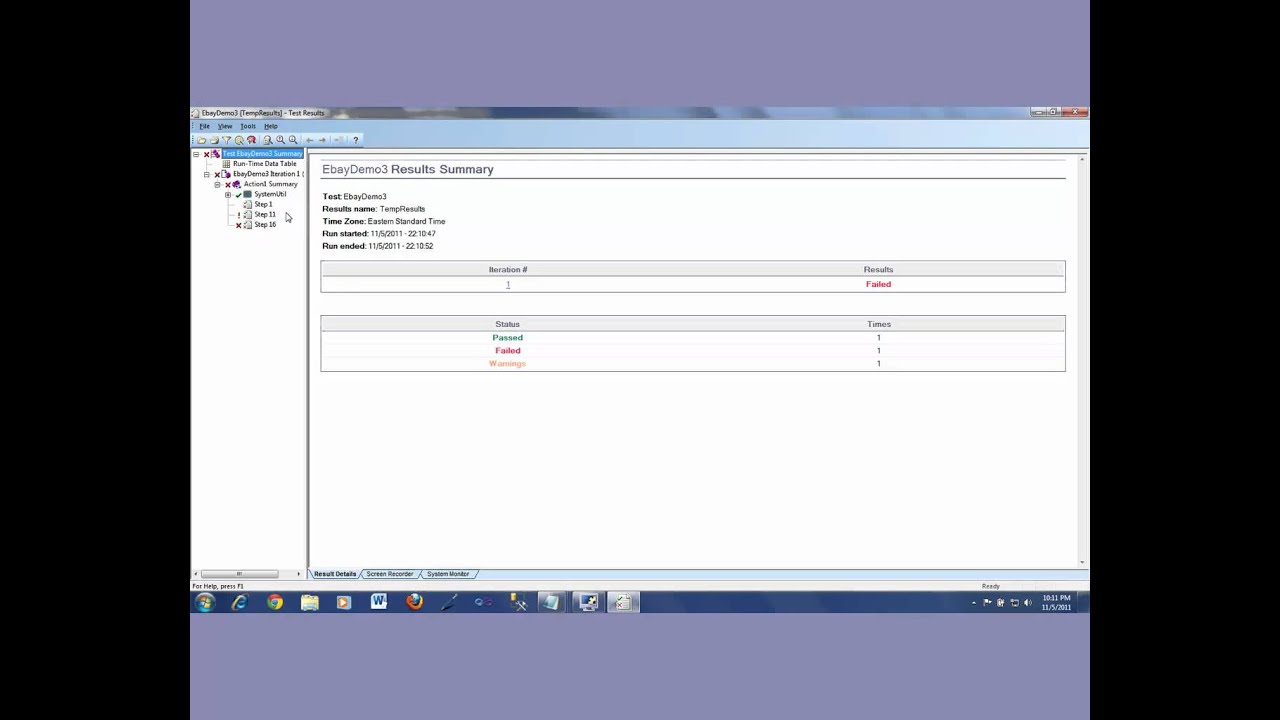The image size is (1280, 720).
Task: Open the Tools menu
Action: (x=247, y=126)
